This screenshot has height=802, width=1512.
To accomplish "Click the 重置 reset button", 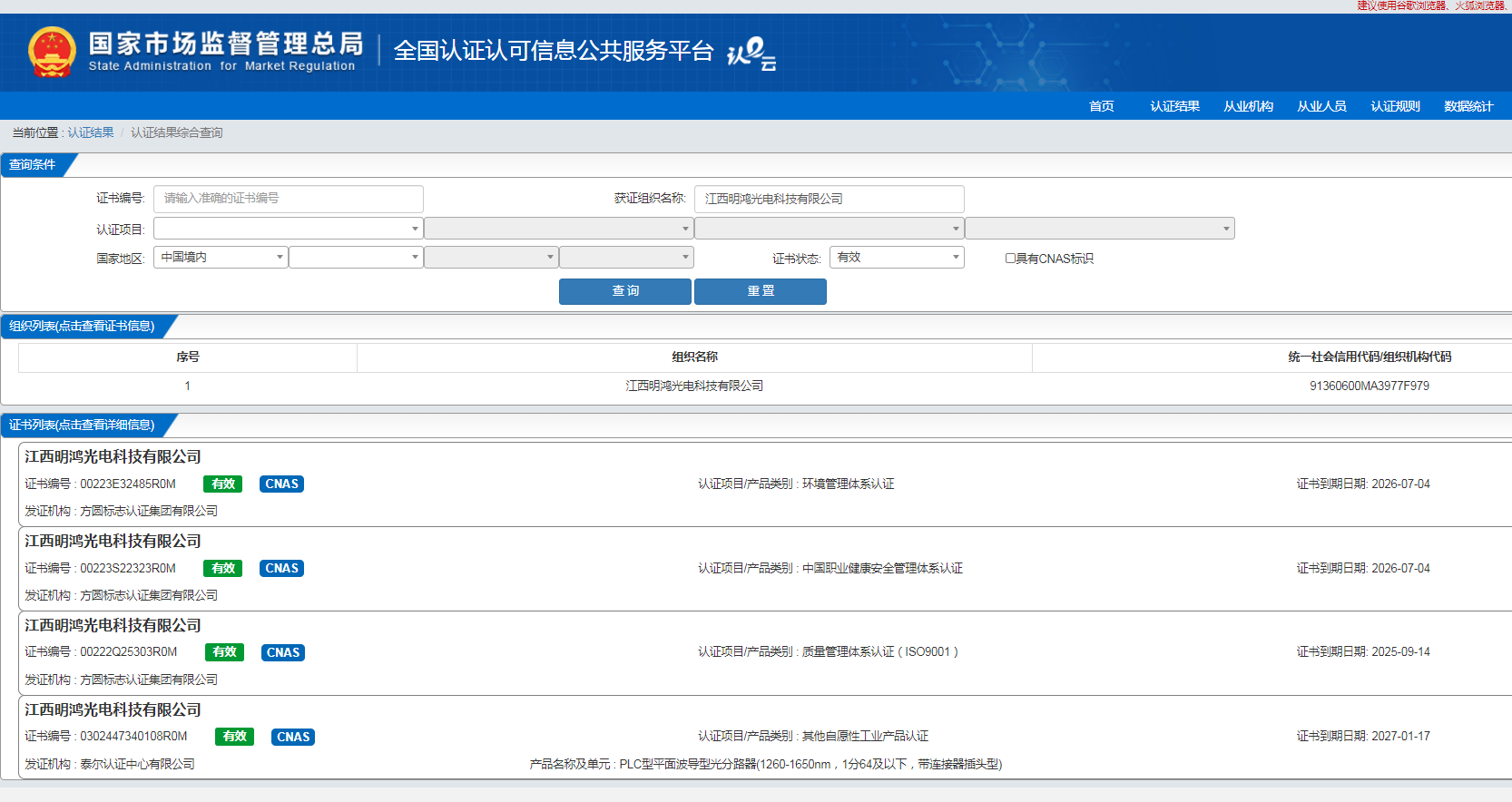I will point(761,291).
